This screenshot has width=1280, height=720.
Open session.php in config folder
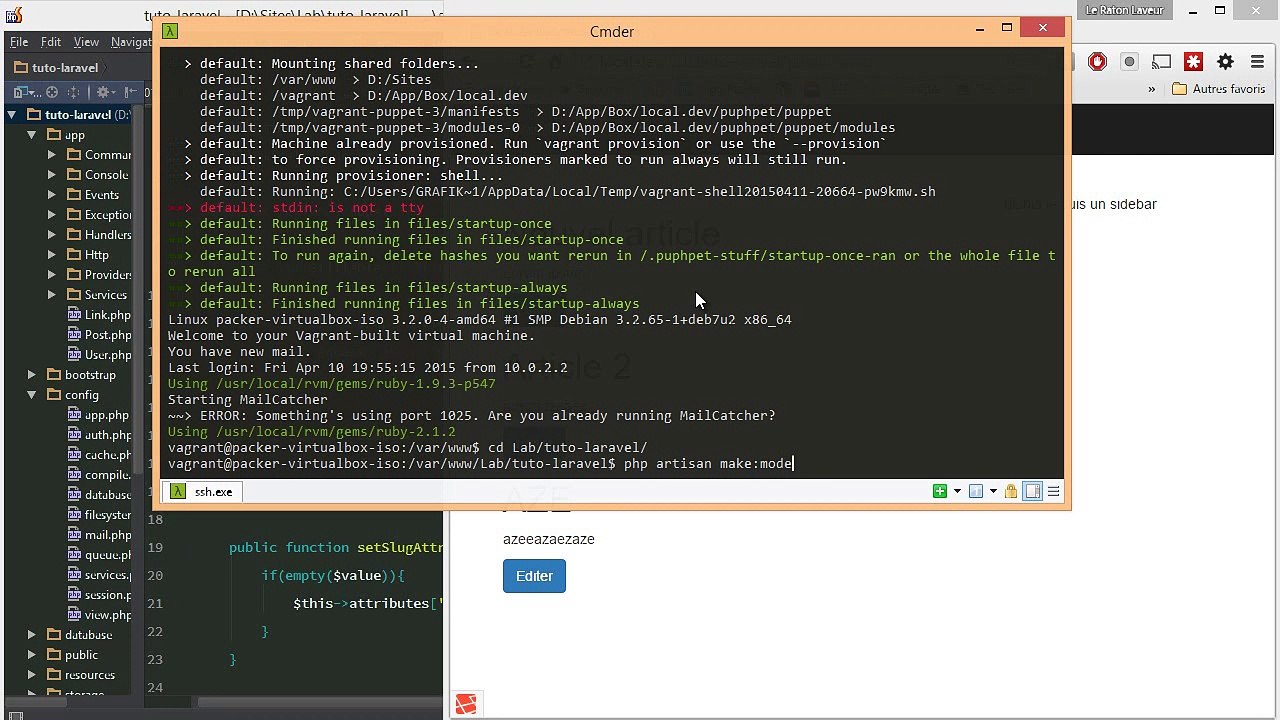[99, 595]
